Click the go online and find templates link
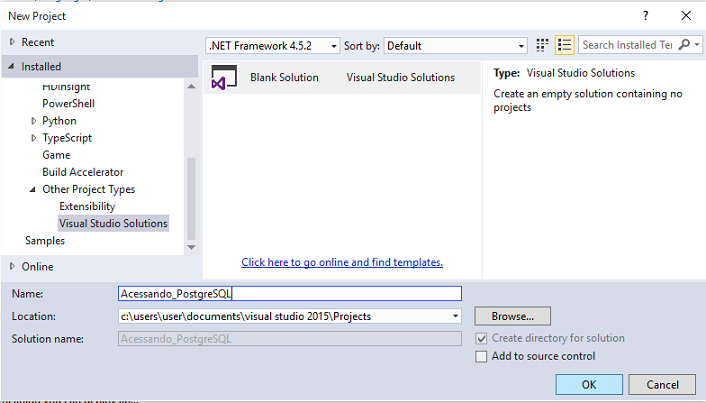 342,262
